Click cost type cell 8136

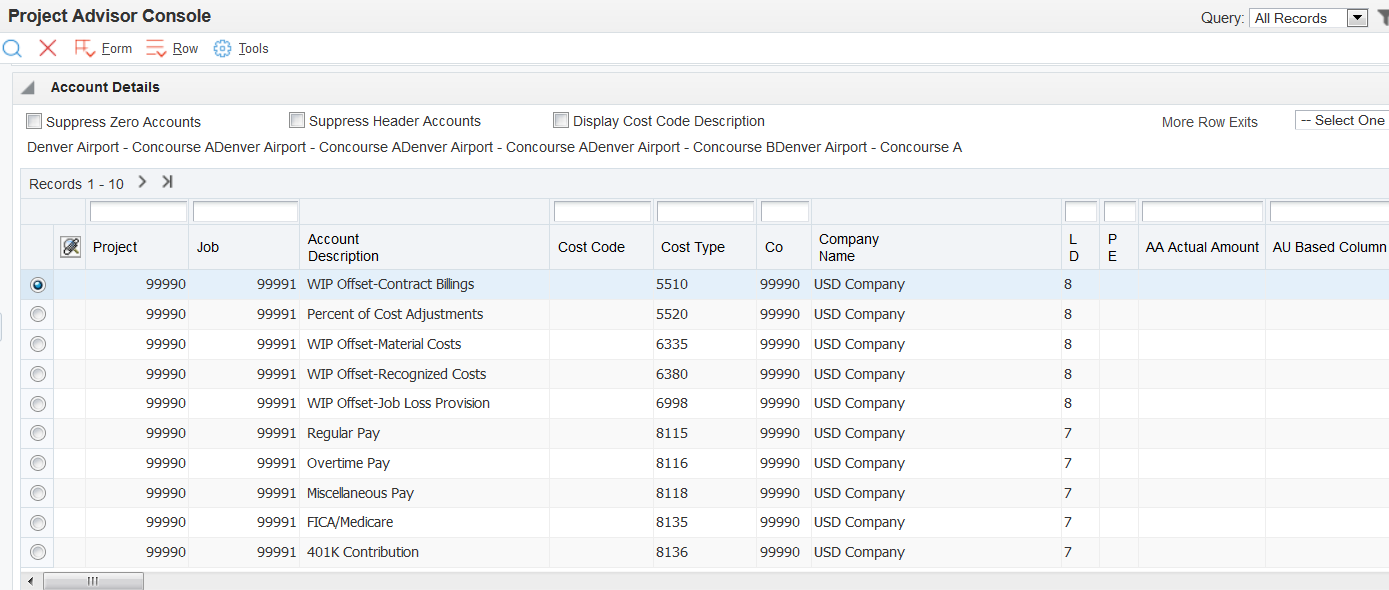(x=704, y=552)
